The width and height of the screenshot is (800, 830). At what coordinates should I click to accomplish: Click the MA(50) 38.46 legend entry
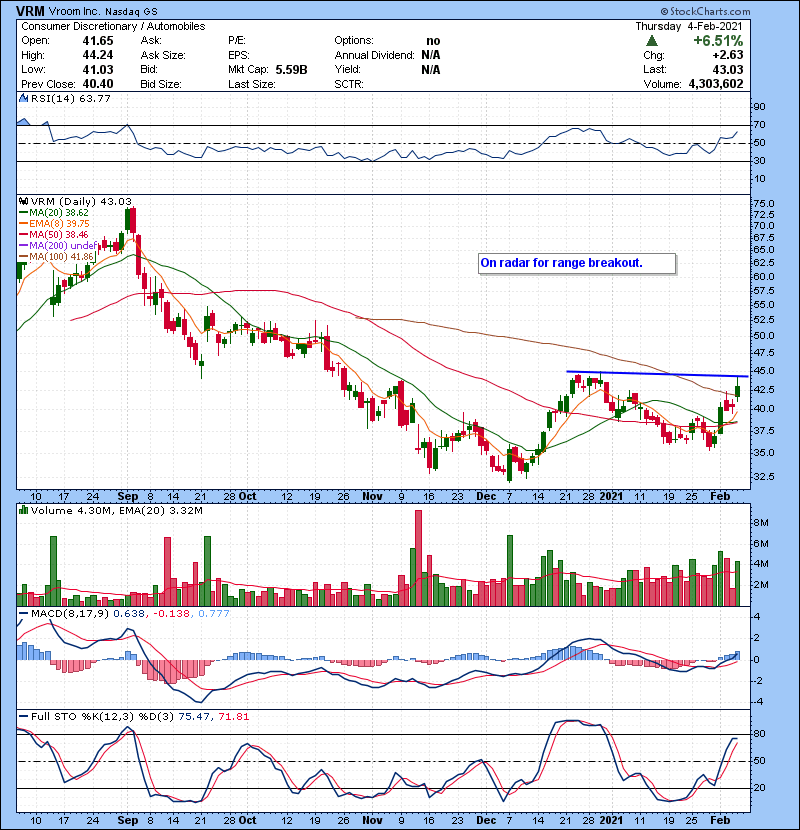click(54, 234)
